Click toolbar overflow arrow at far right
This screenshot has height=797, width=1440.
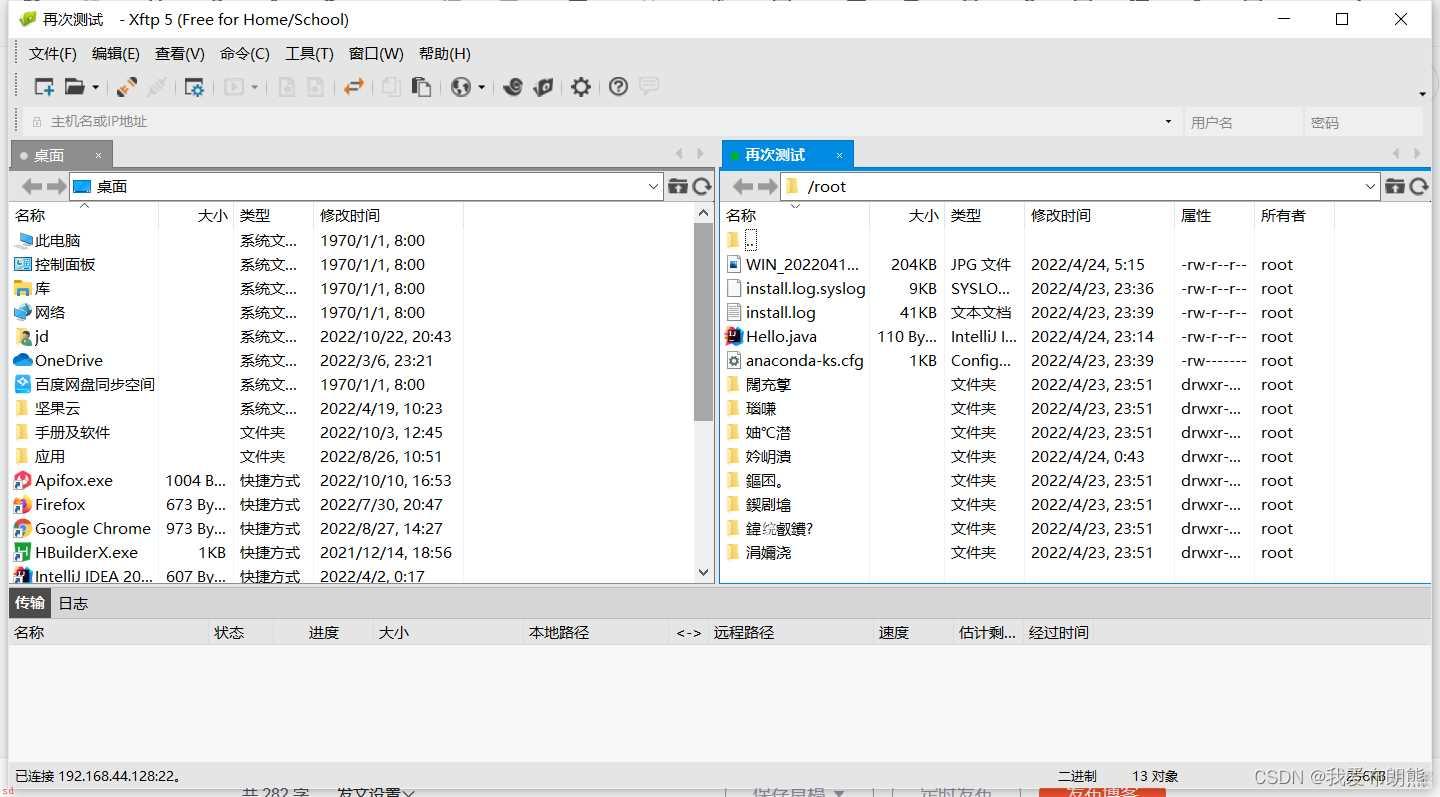1422,94
